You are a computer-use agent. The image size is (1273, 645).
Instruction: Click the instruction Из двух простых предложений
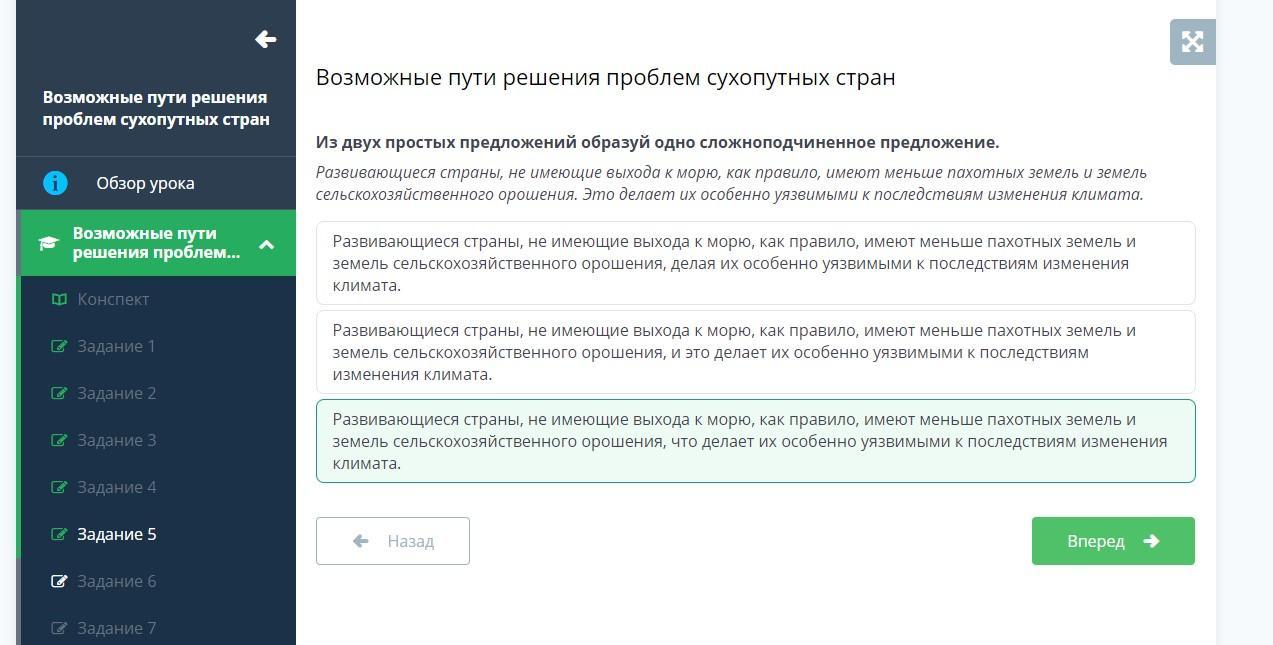pyautogui.click(x=657, y=142)
